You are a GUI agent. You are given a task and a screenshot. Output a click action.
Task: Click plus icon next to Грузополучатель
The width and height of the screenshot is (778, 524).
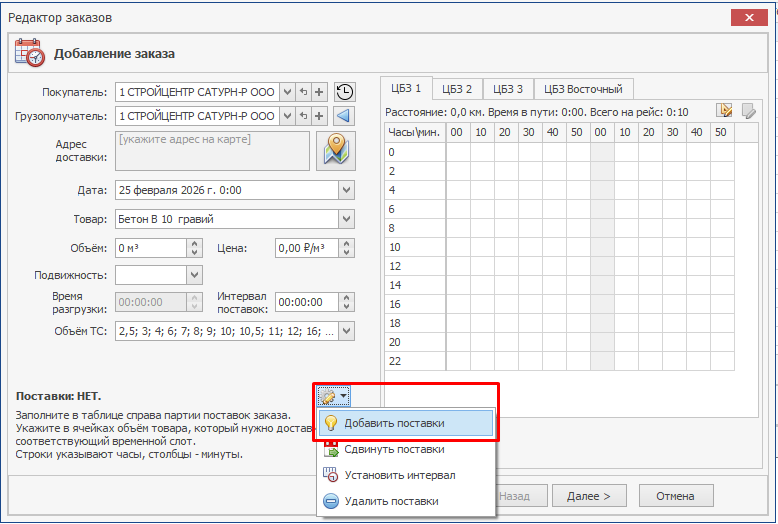[x=320, y=117]
